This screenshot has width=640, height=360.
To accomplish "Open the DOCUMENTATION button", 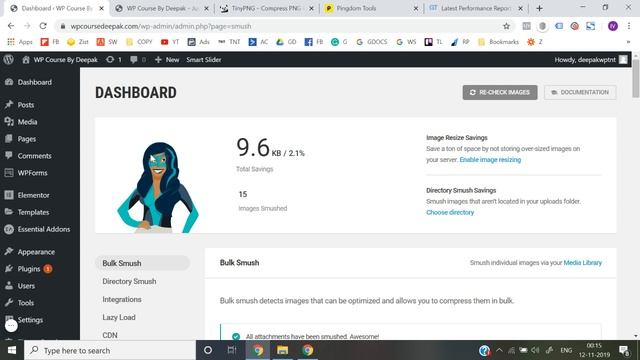I will (580, 92).
